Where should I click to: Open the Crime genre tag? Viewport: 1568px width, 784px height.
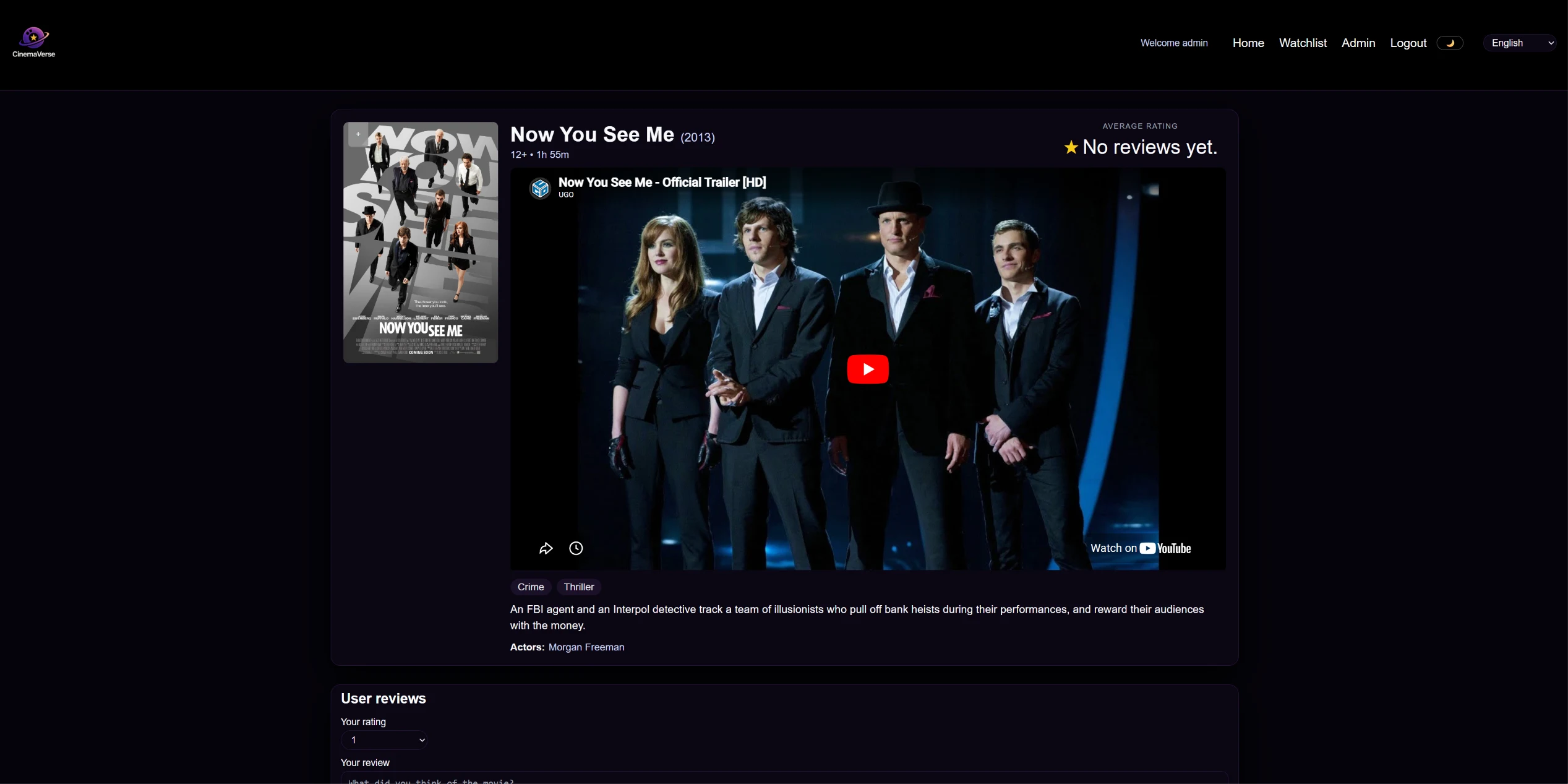coord(531,587)
